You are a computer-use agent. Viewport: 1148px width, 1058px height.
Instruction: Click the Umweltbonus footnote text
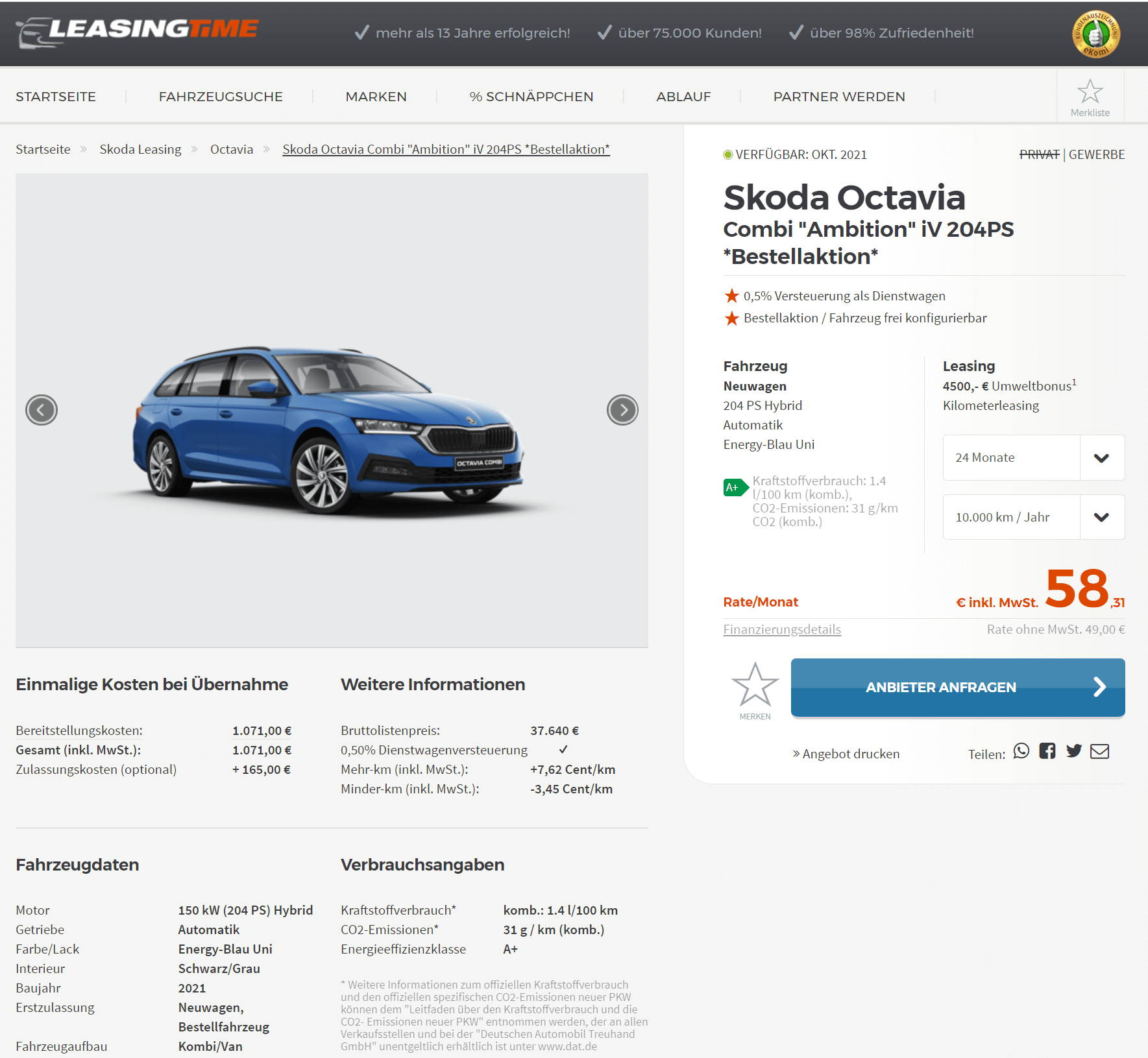(x=1009, y=385)
